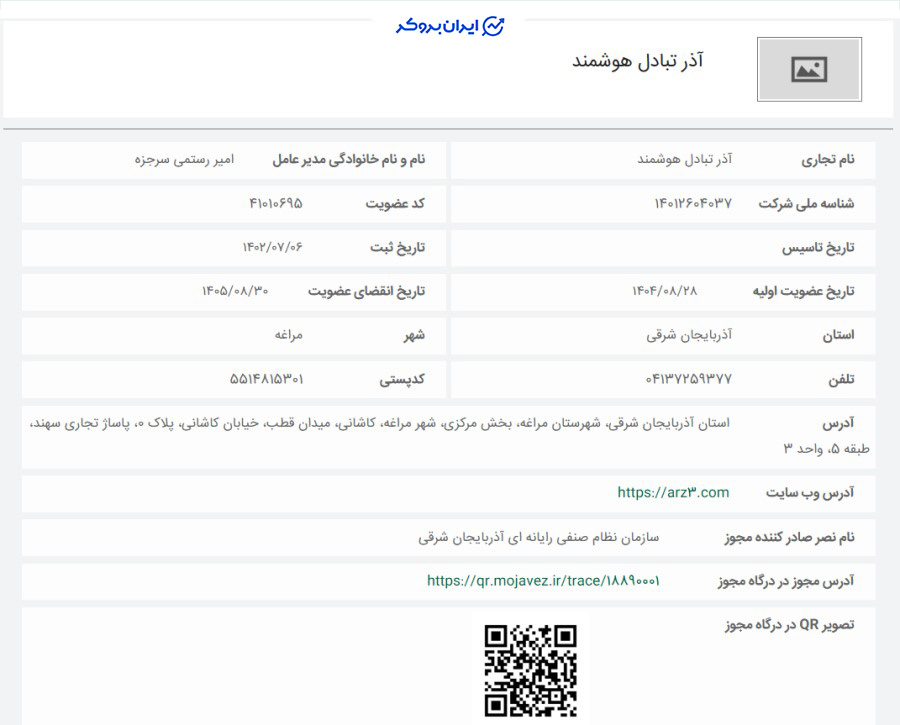This screenshot has height=725, width=900.
Task: Select initial membership date ۱۴۰۴/۰۸/۲۸
Action: [664, 291]
